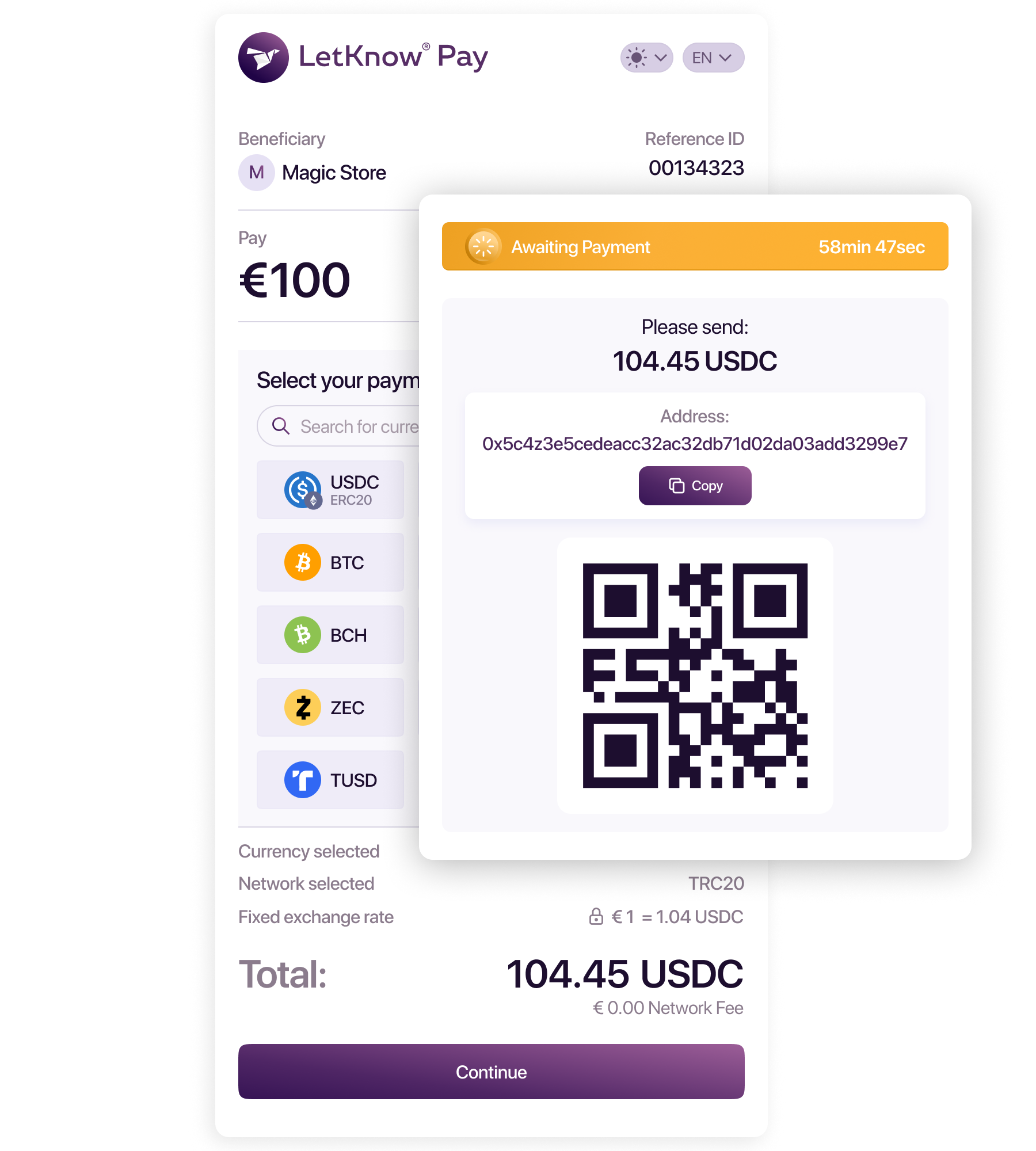Select USDC ERC20 payment option
The width and height of the screenshot is (1036, 1151).
coord(330,490)
